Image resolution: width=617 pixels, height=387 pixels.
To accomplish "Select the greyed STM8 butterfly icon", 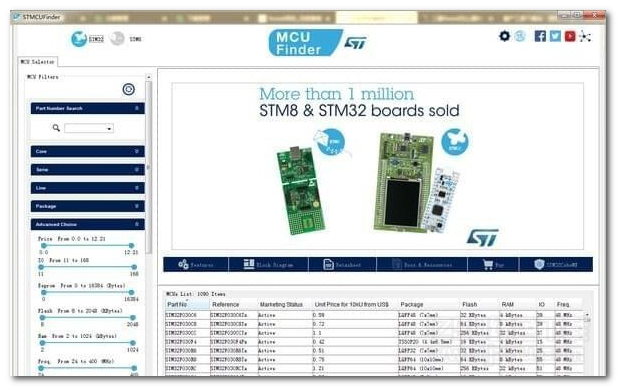I will (x=117, y=39).
